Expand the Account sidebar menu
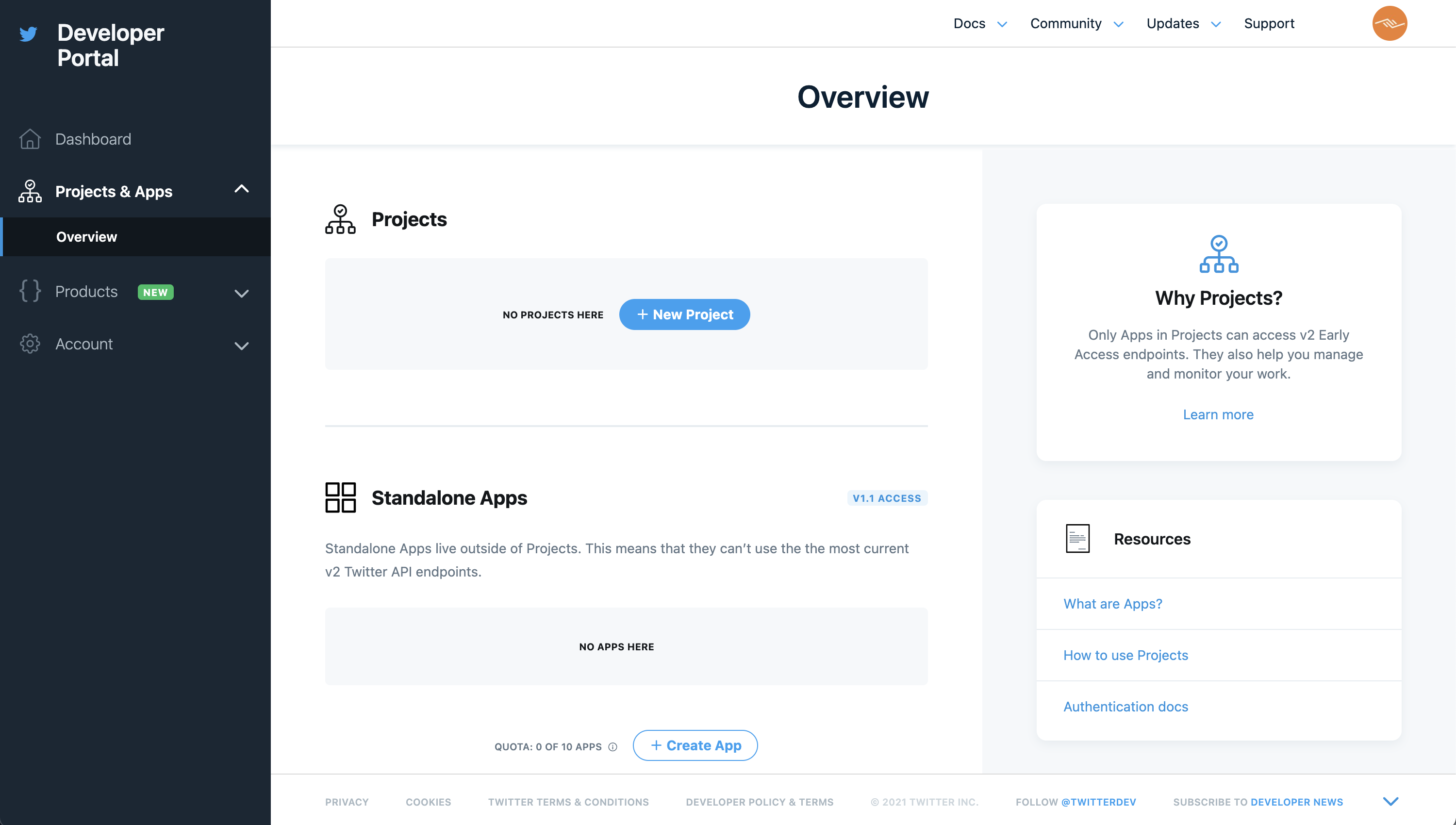Screen dimensions: 1456x825 tap(242, 346)
